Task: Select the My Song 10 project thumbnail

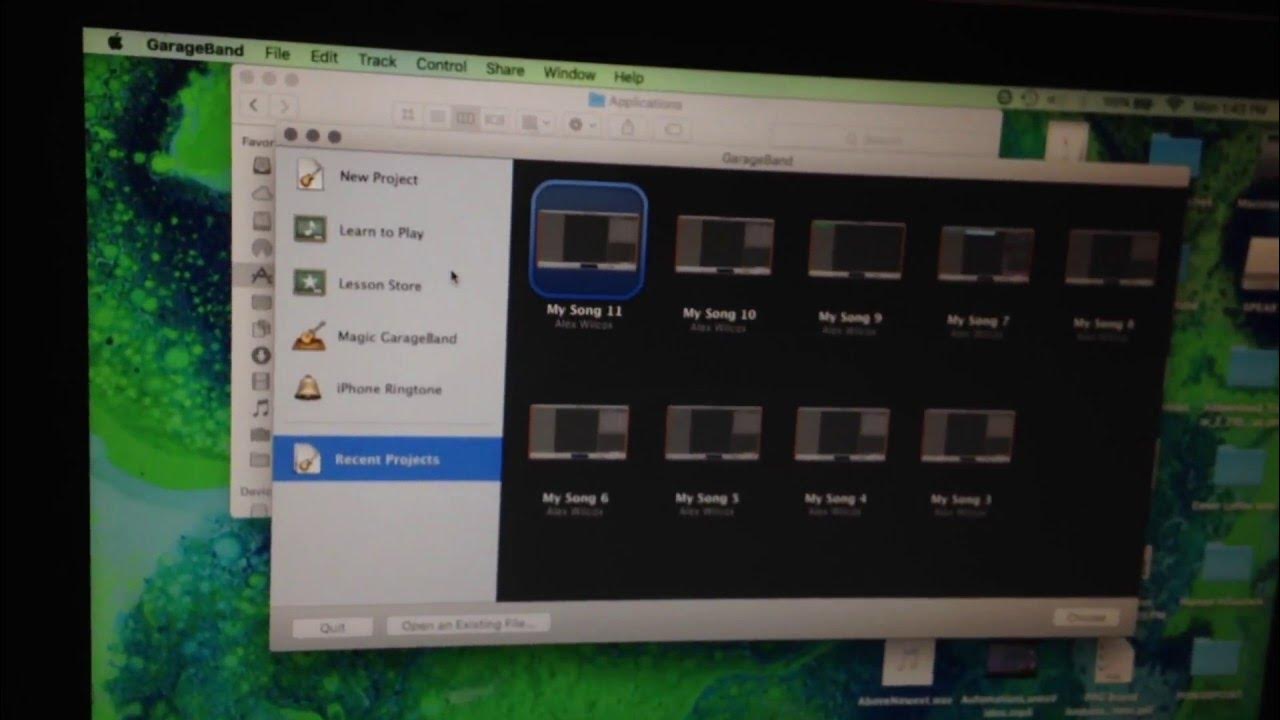Action: (x=724, y=245)
